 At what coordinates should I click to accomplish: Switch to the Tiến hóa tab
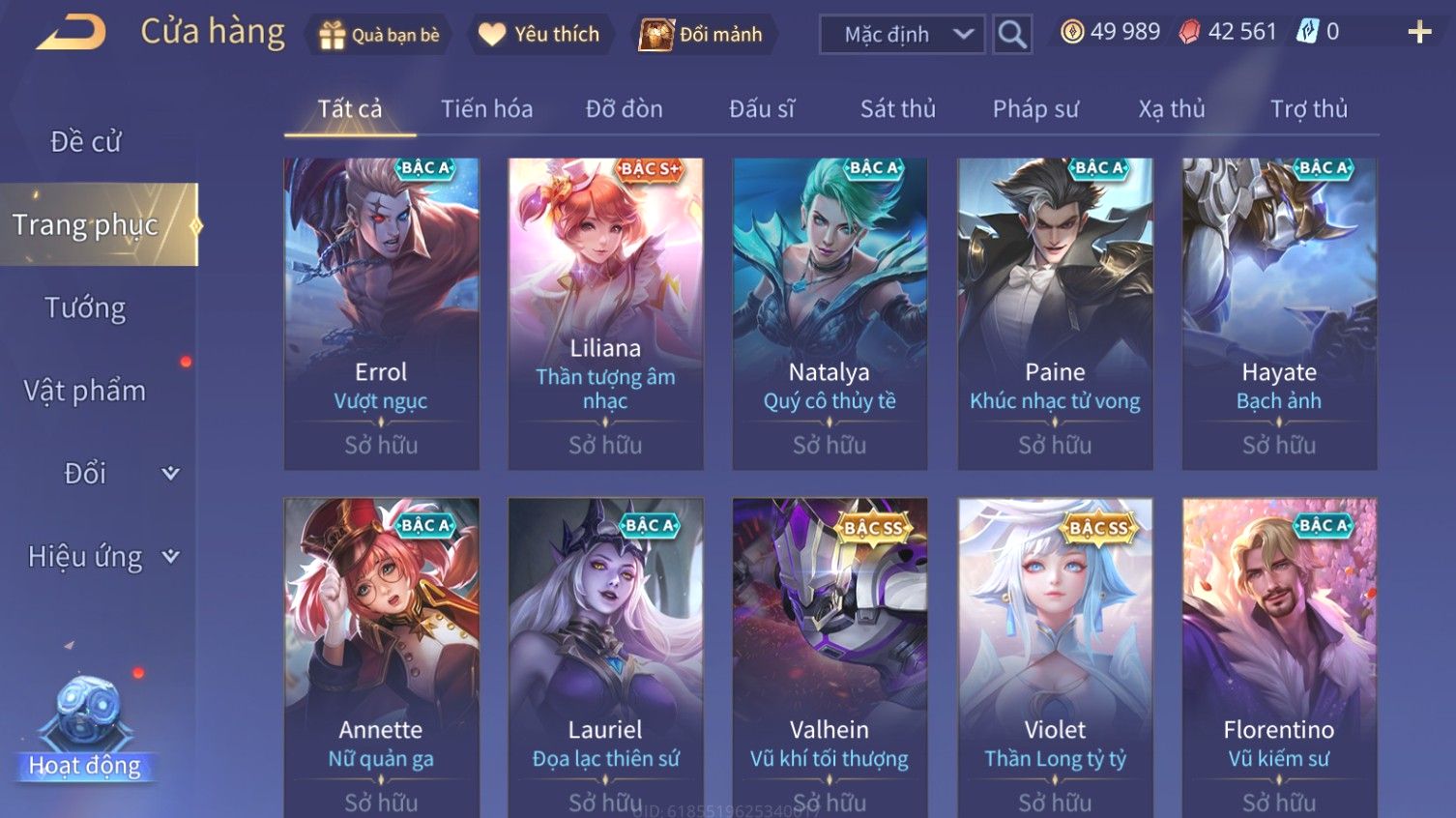[487, 108]
